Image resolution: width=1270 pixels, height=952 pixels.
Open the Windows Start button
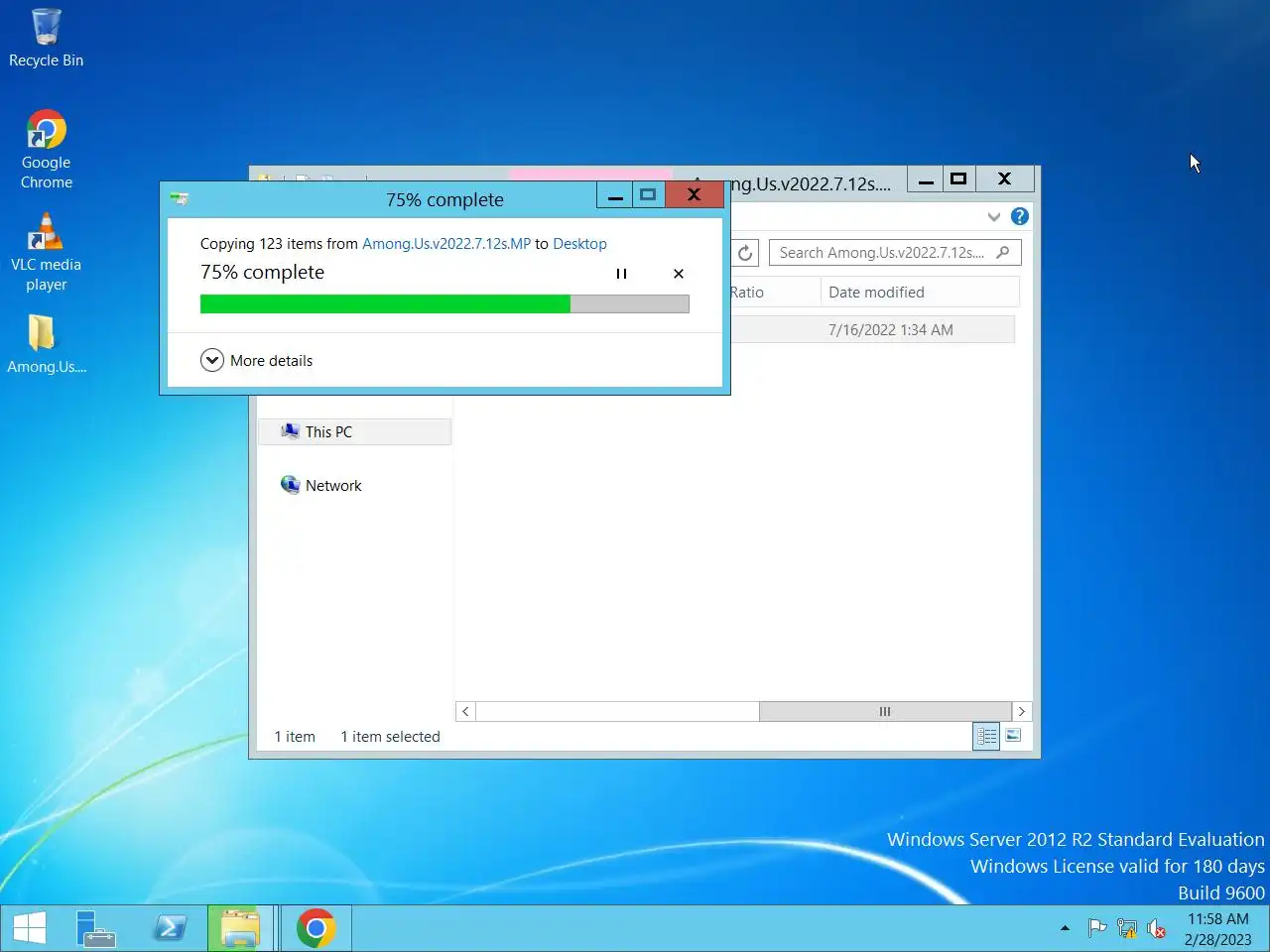(x=30, y=928)
